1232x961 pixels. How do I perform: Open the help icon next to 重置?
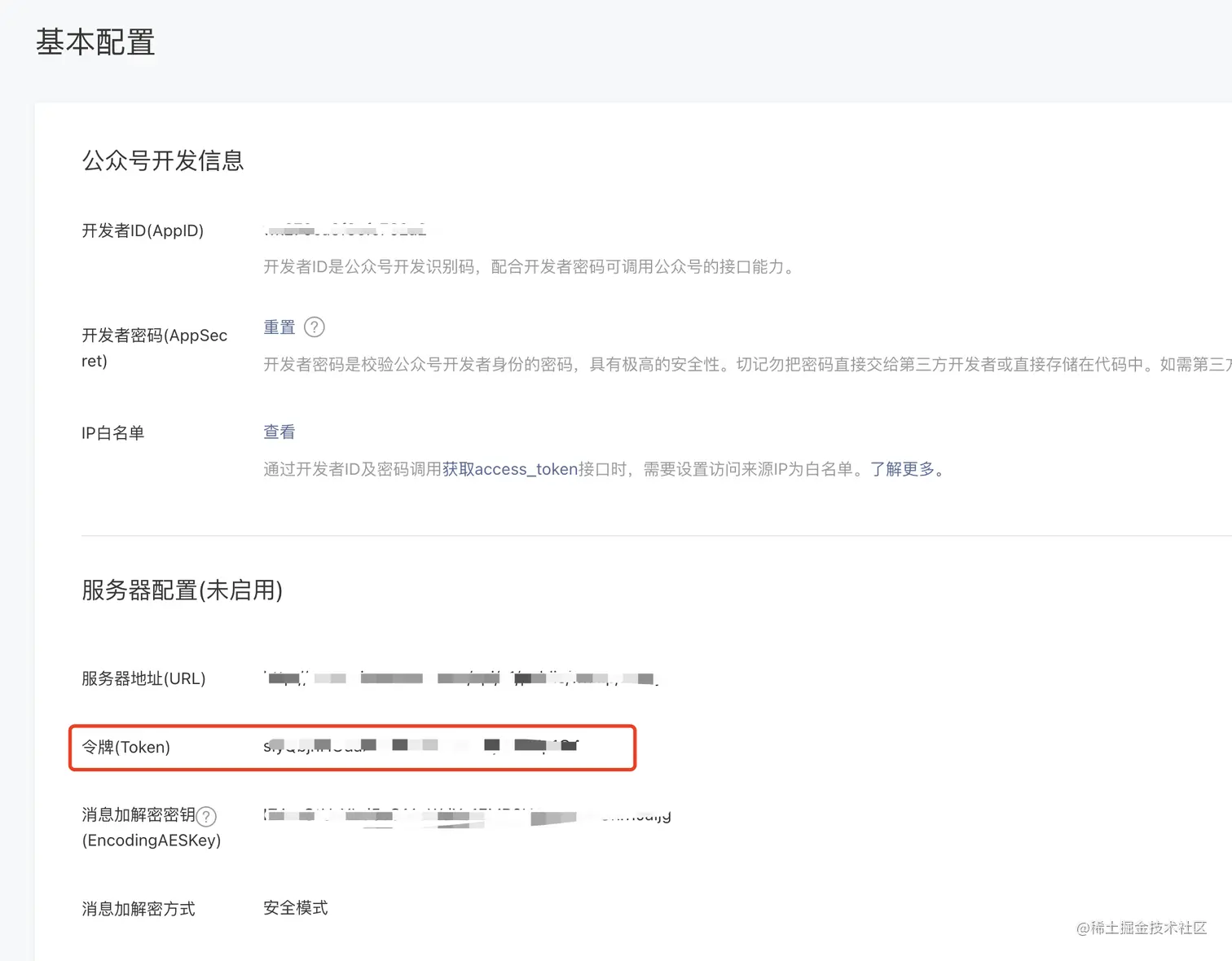315,327
